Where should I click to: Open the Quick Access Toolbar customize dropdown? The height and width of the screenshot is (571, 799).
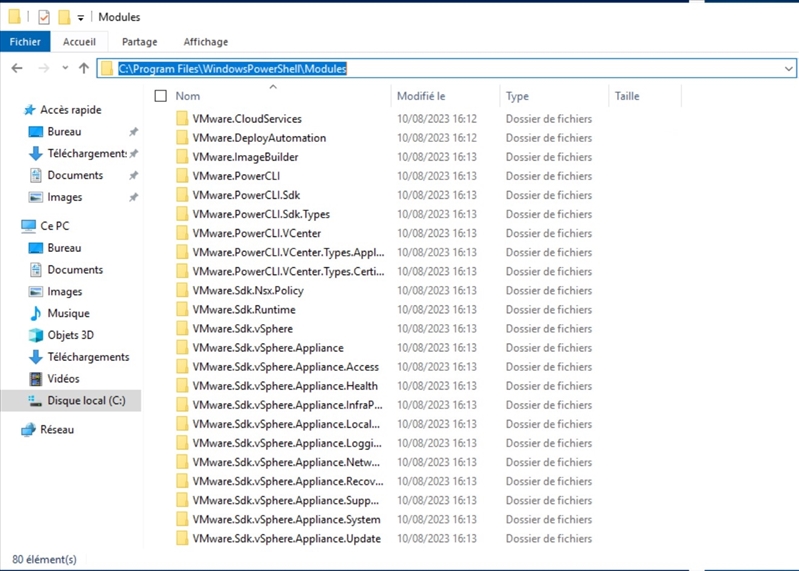click(81, 18)
